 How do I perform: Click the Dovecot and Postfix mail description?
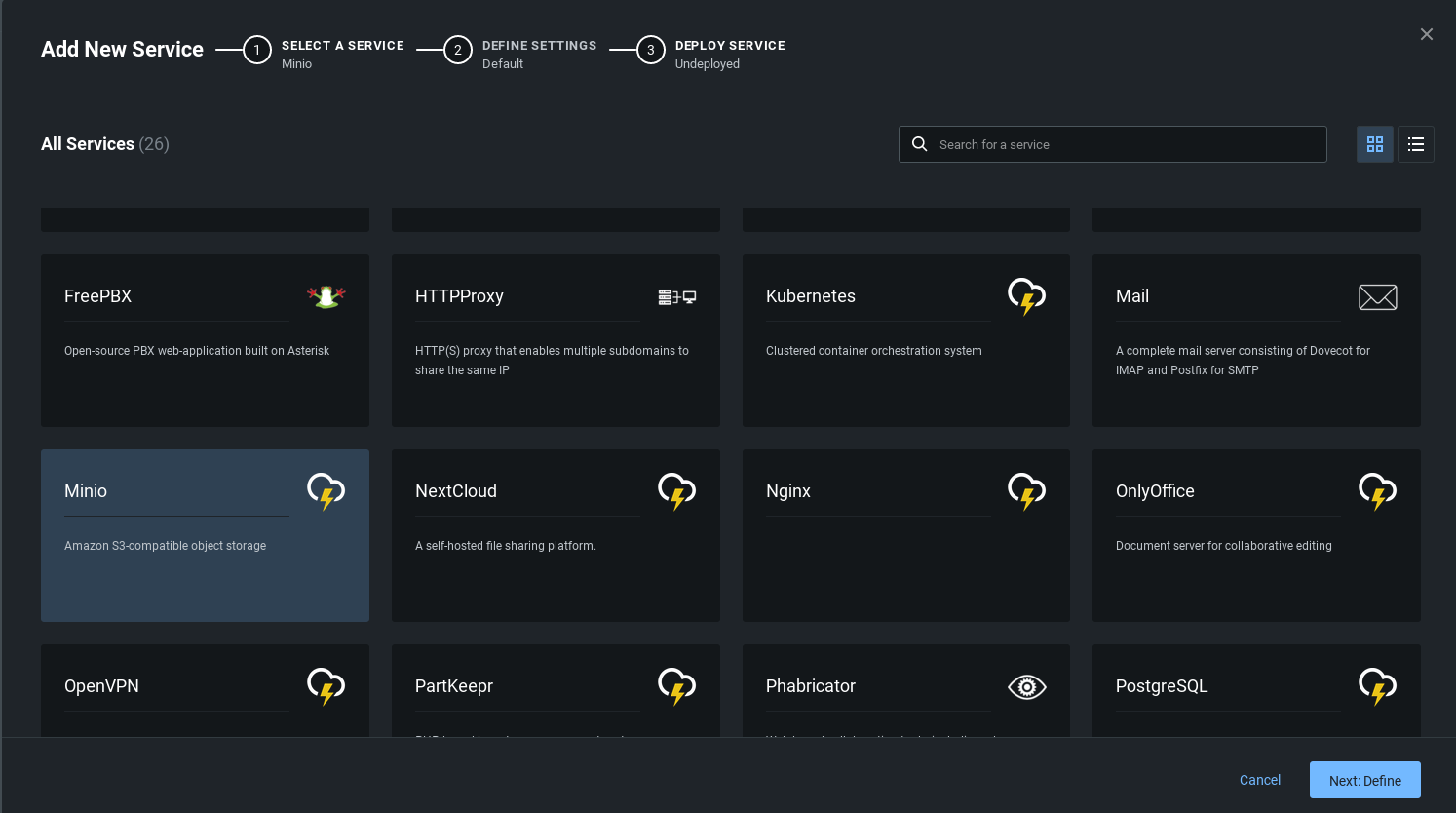coord(1243,361)
